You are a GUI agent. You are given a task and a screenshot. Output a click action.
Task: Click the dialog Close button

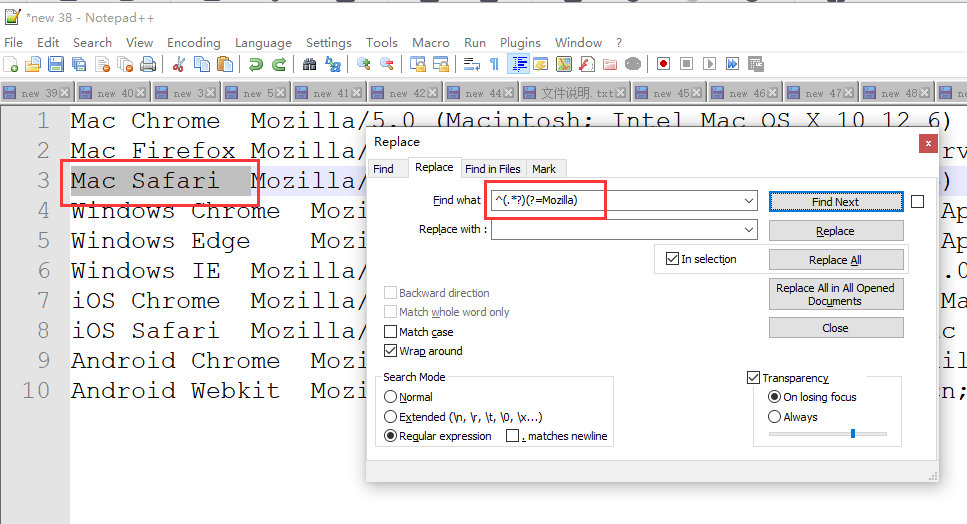pyautogui.click(x=836, y=328)
